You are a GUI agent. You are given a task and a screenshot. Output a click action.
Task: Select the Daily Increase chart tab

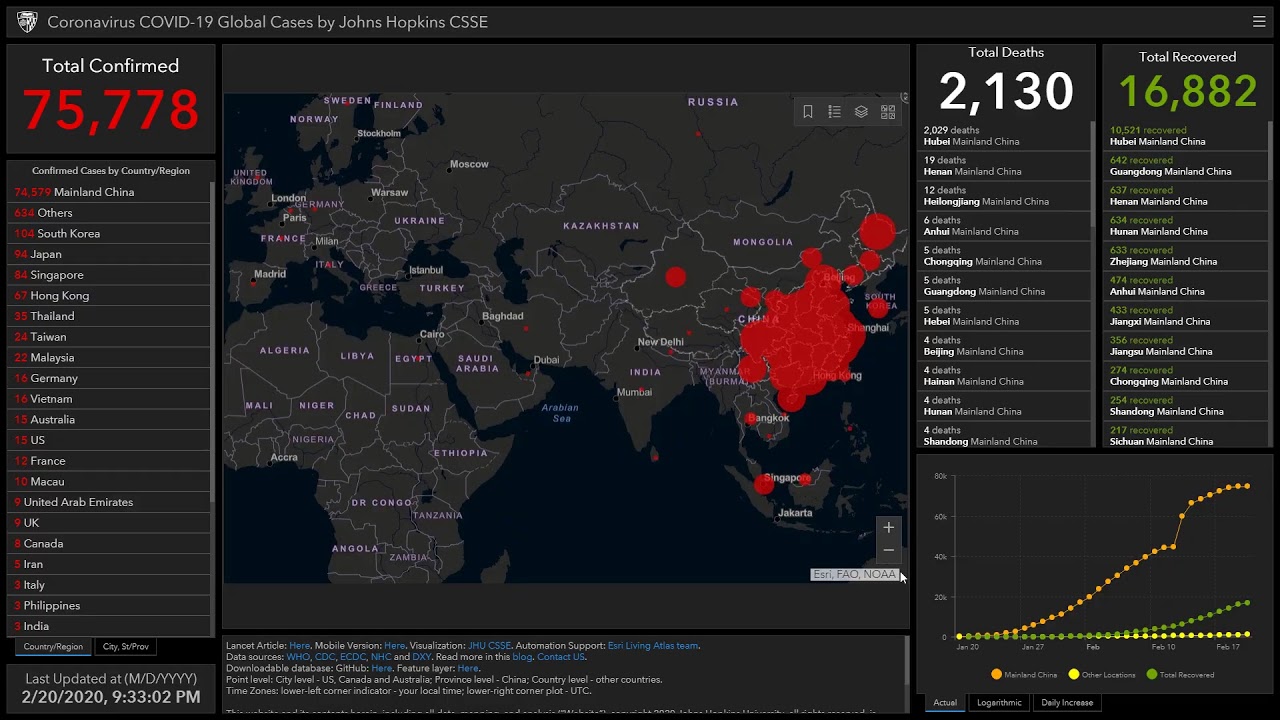coord(1067,703)
